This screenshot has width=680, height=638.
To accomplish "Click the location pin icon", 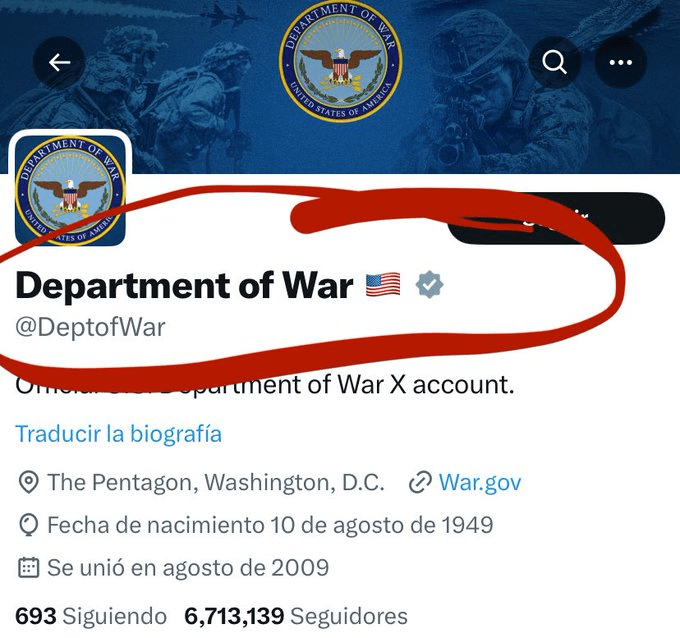I will tap(29, 483).
